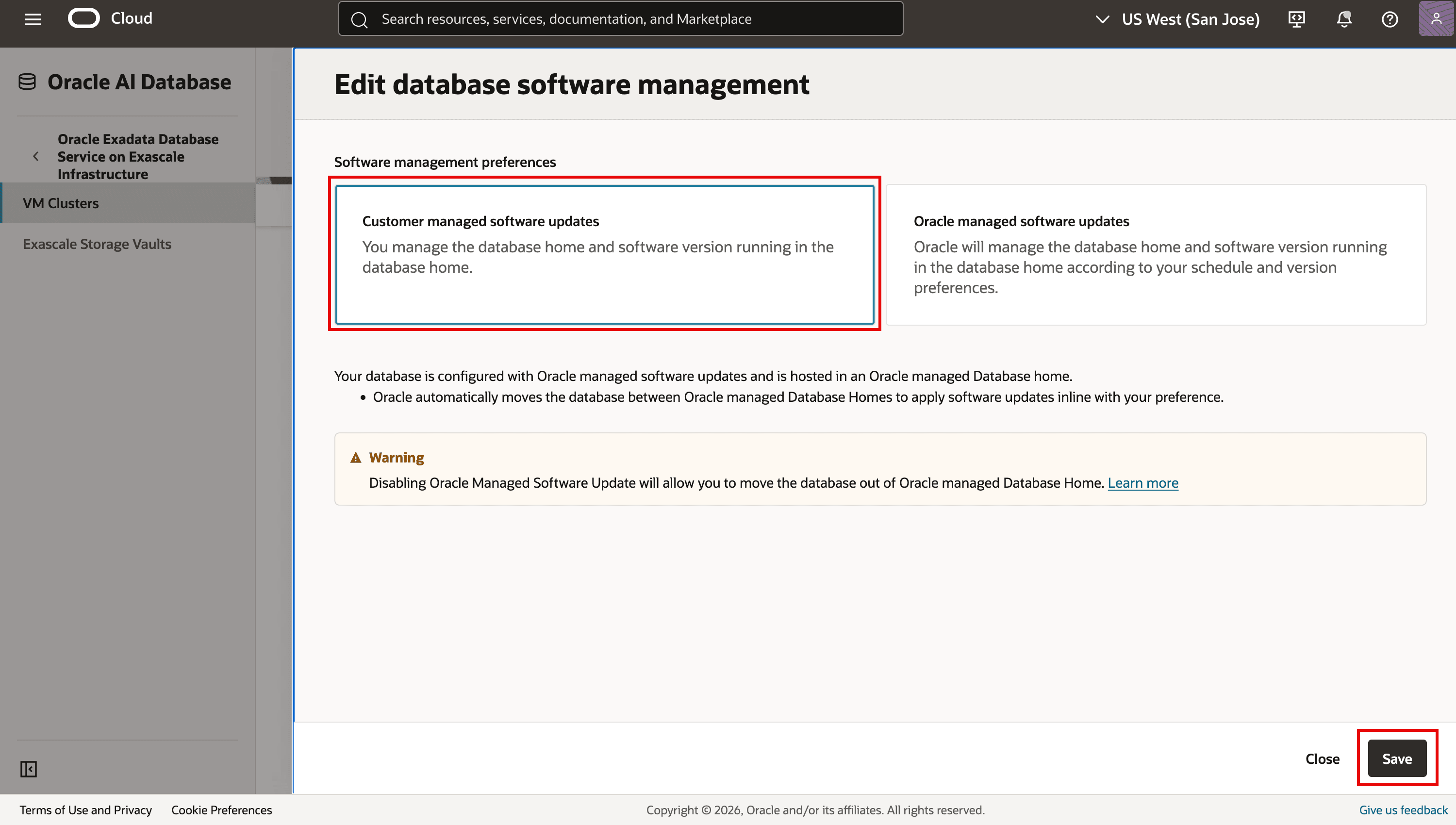Click the search magnifier icon
This screenshot has width=1456, height=825.
[x=359, y=19]
